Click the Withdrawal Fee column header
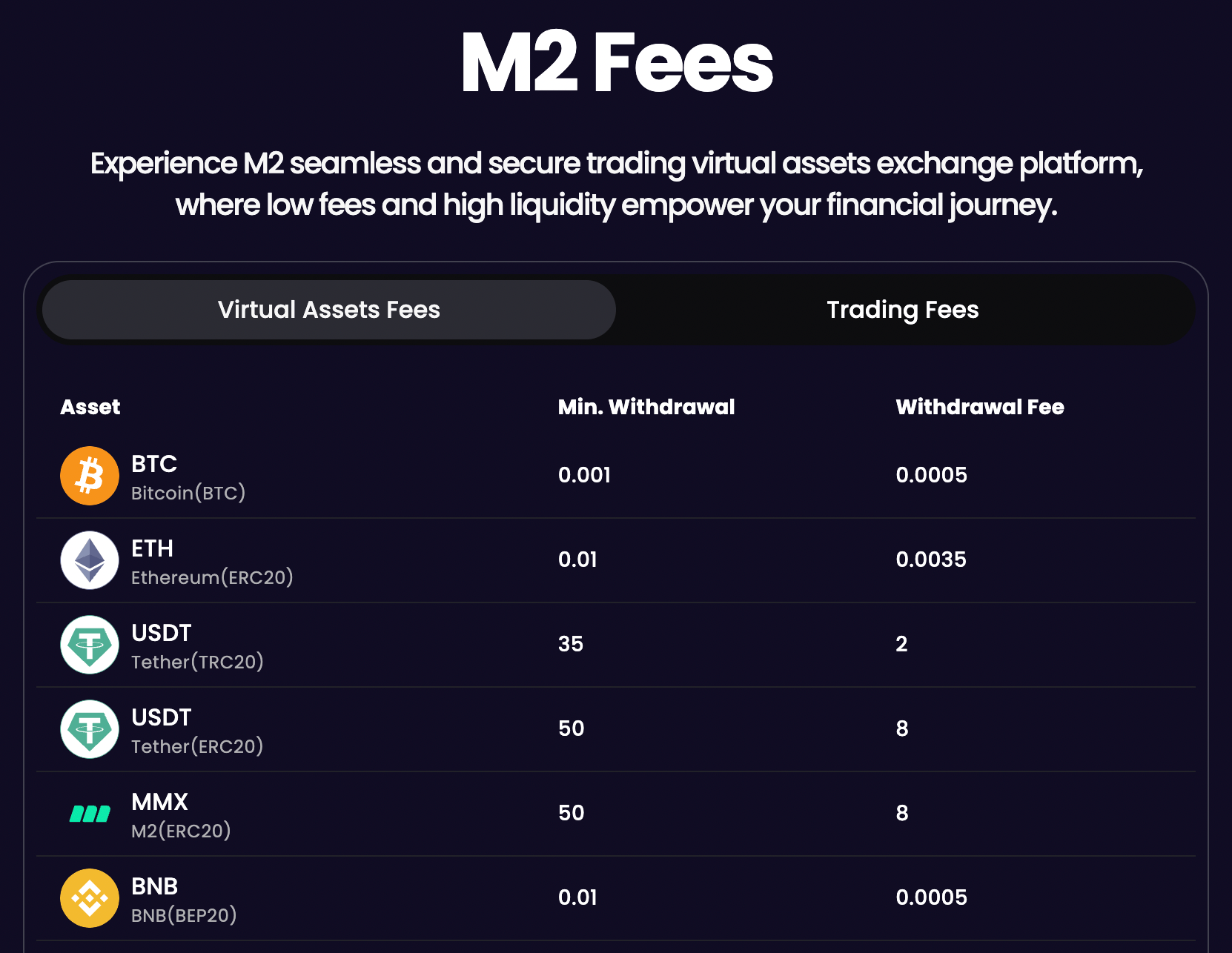Screen dimensions: 1232x953 coord(979,406)
